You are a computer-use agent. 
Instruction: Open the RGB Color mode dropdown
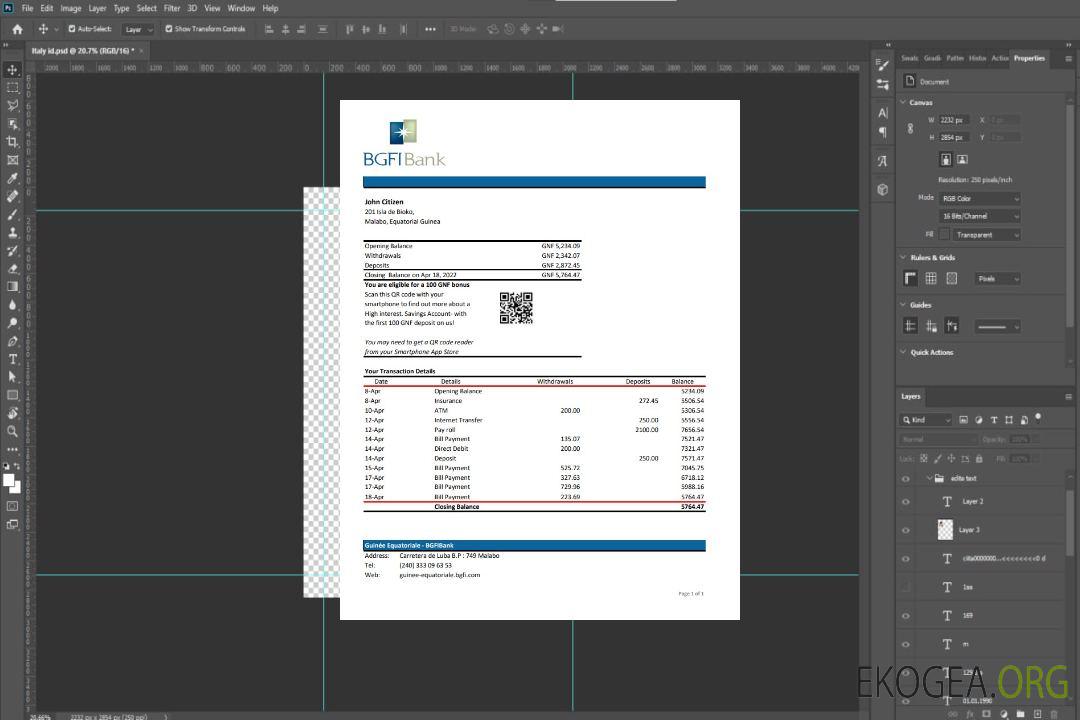click(979, 199)
